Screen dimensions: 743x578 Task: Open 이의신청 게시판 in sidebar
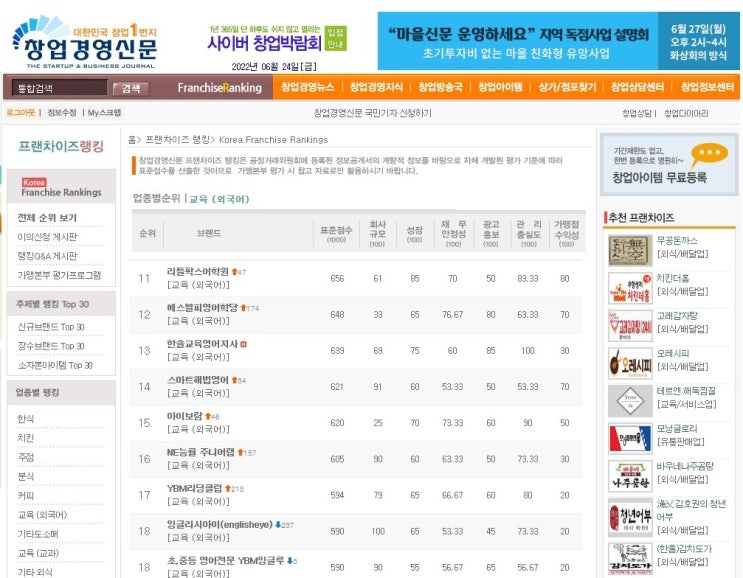pos(47,236)
